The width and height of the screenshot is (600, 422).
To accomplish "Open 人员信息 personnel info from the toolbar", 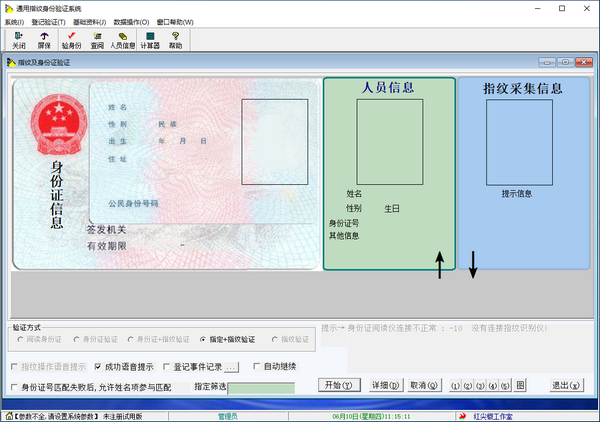I will tap(122, 40).
